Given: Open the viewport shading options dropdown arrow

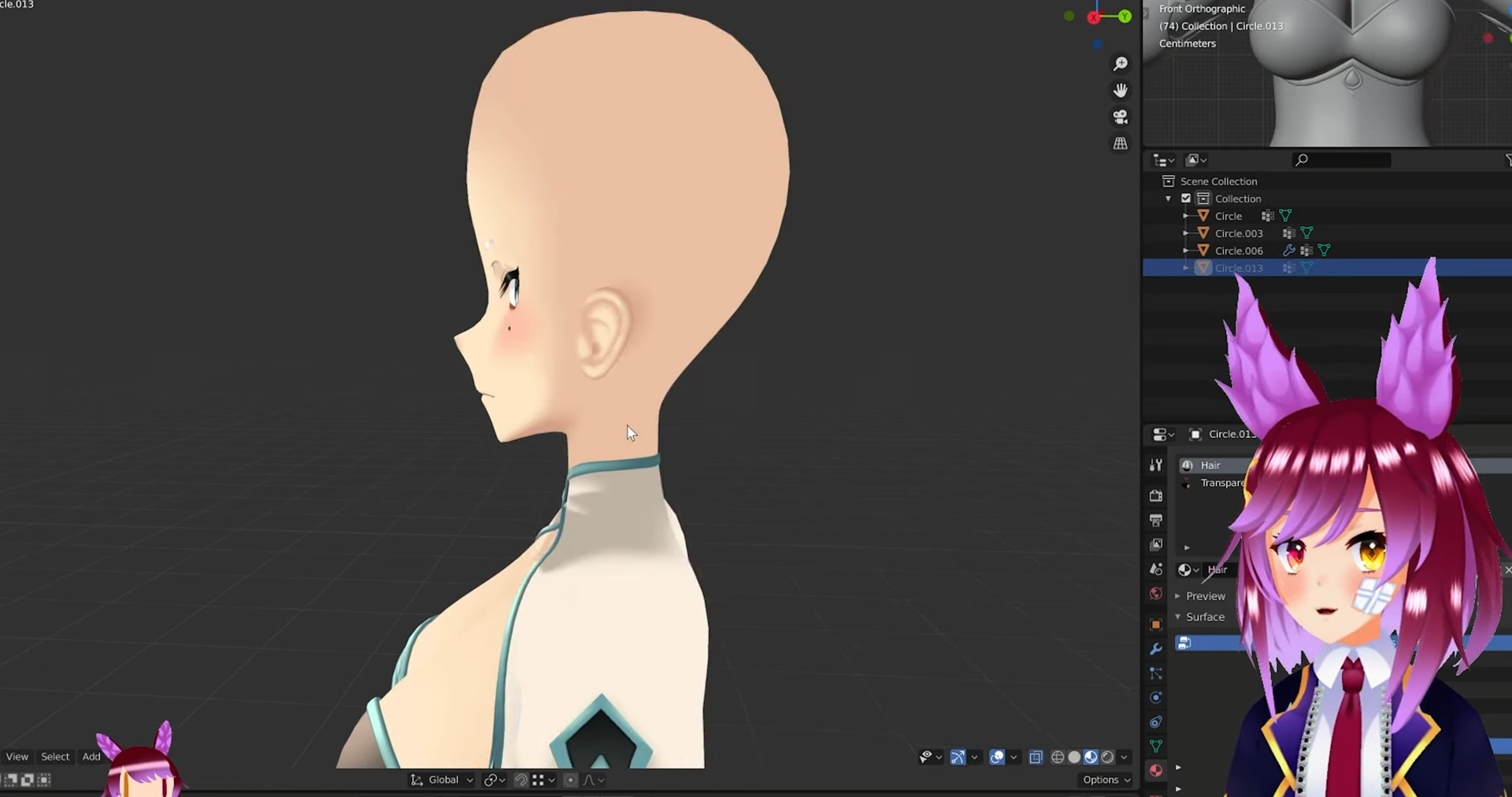Looking at the screenshot, I should pos(1125,758).
